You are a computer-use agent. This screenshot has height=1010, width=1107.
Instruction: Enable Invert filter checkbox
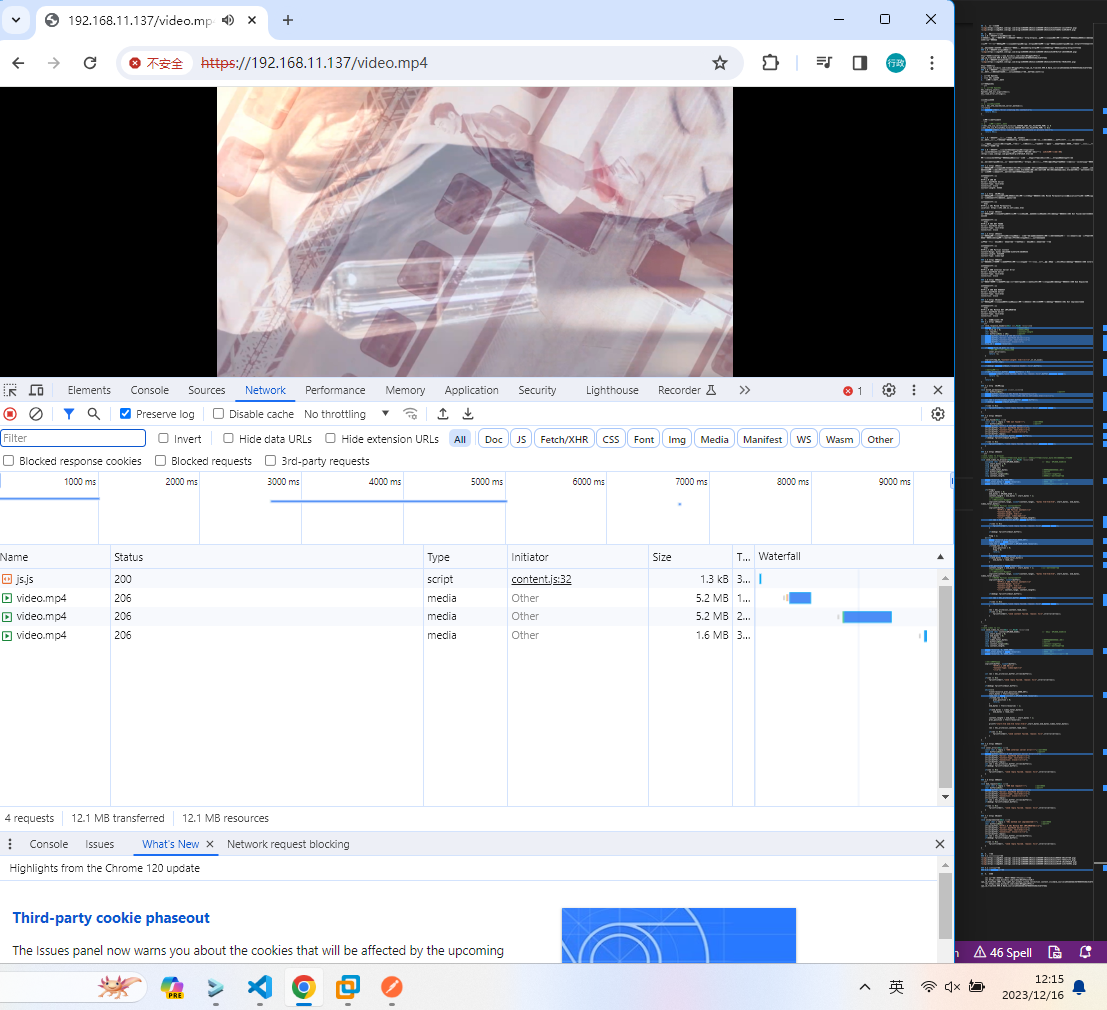coord(163,438)
